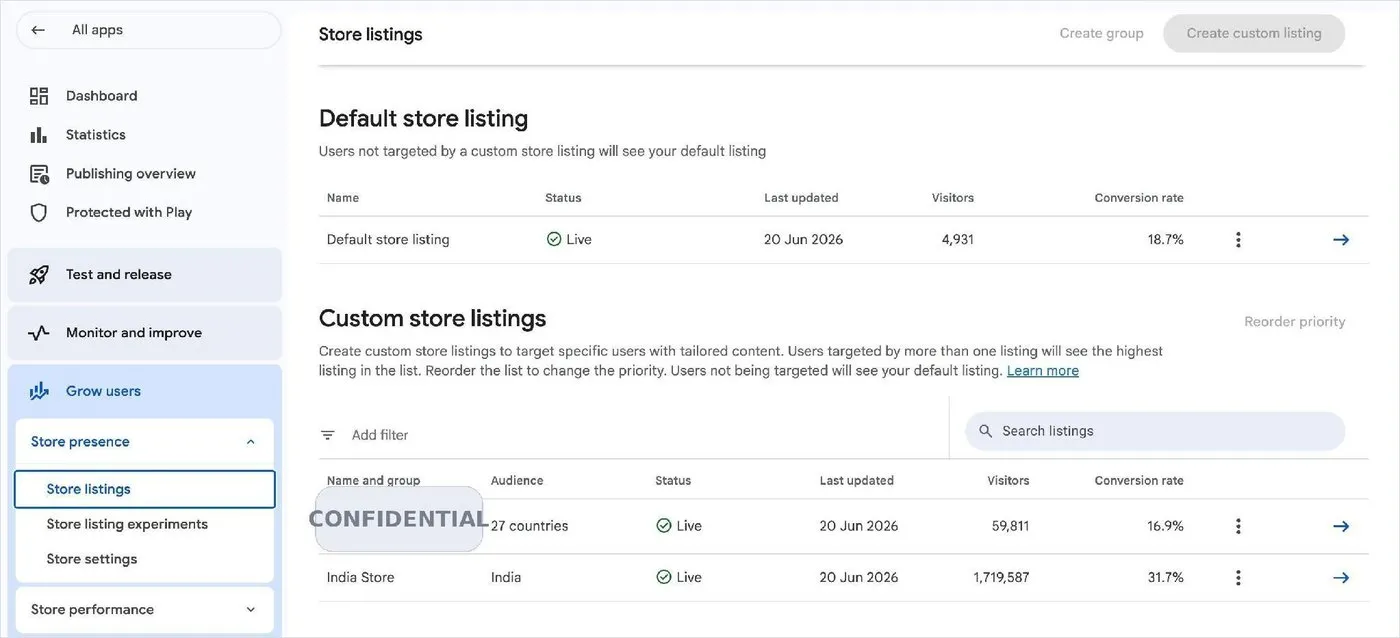The image size is (1400, 638).
Task: Open Store settings
Action: (92, 559)
